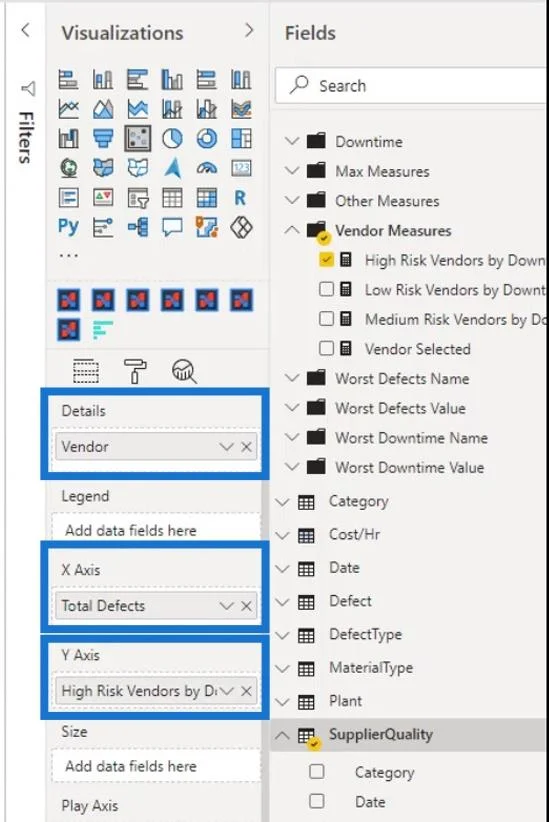
Task: Expand the Filters pane
Action: (x=25, y=30)
